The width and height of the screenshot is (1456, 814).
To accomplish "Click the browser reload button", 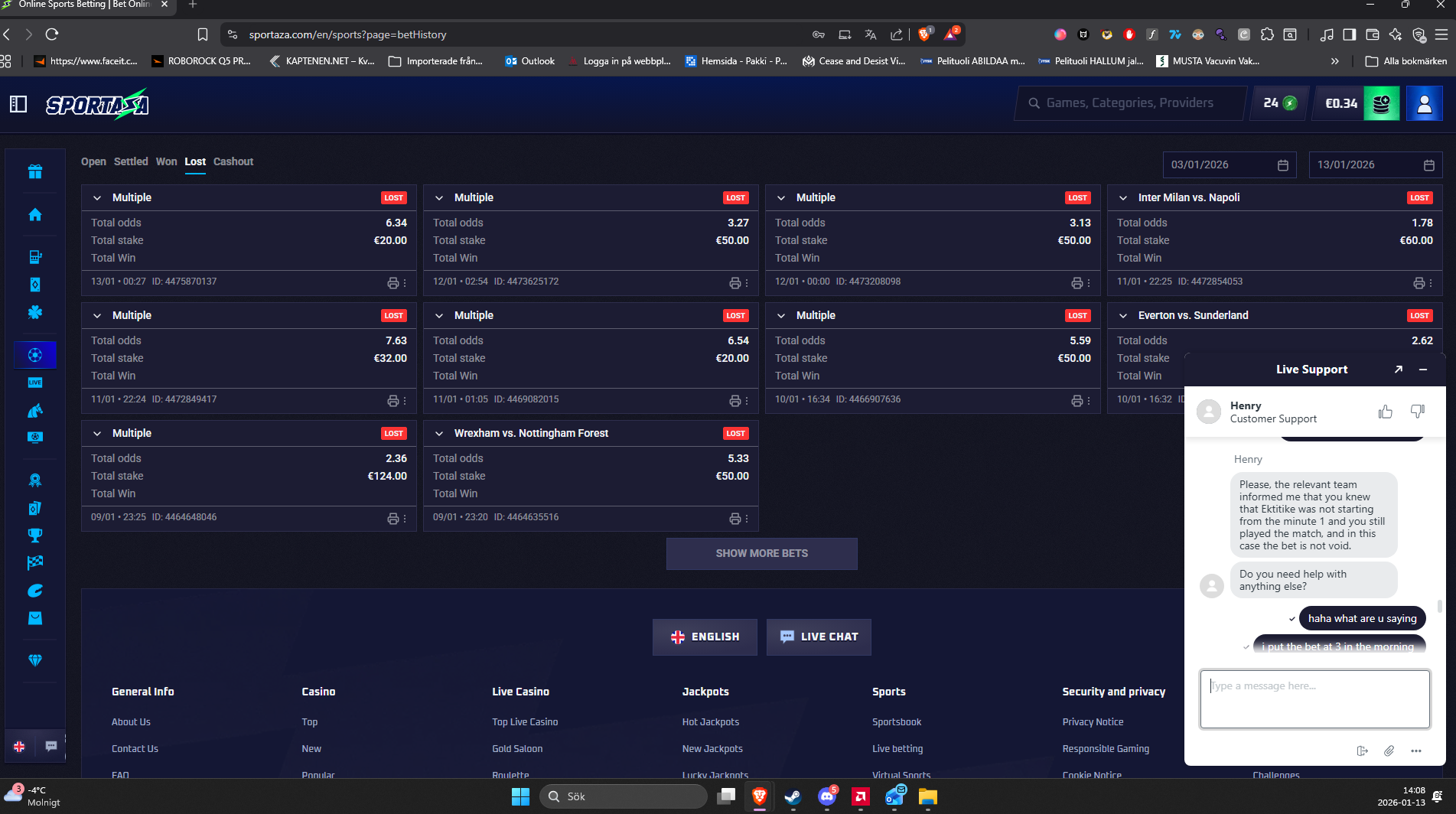I will (52, 34).
